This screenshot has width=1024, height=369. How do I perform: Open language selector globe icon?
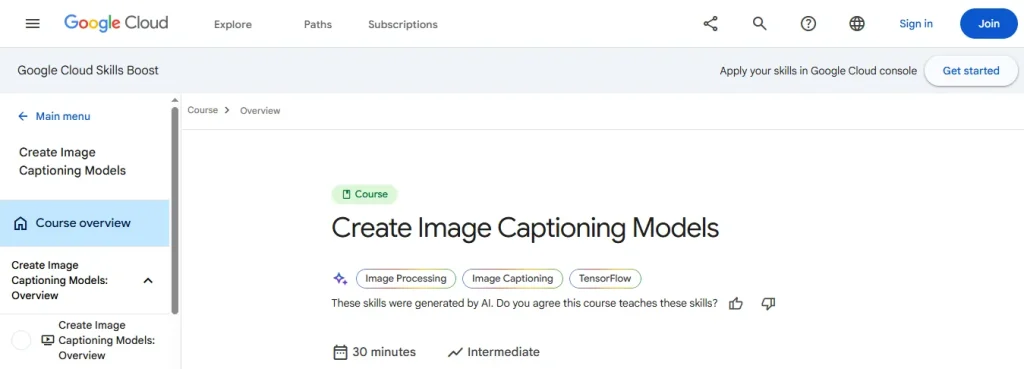[857, 24]
